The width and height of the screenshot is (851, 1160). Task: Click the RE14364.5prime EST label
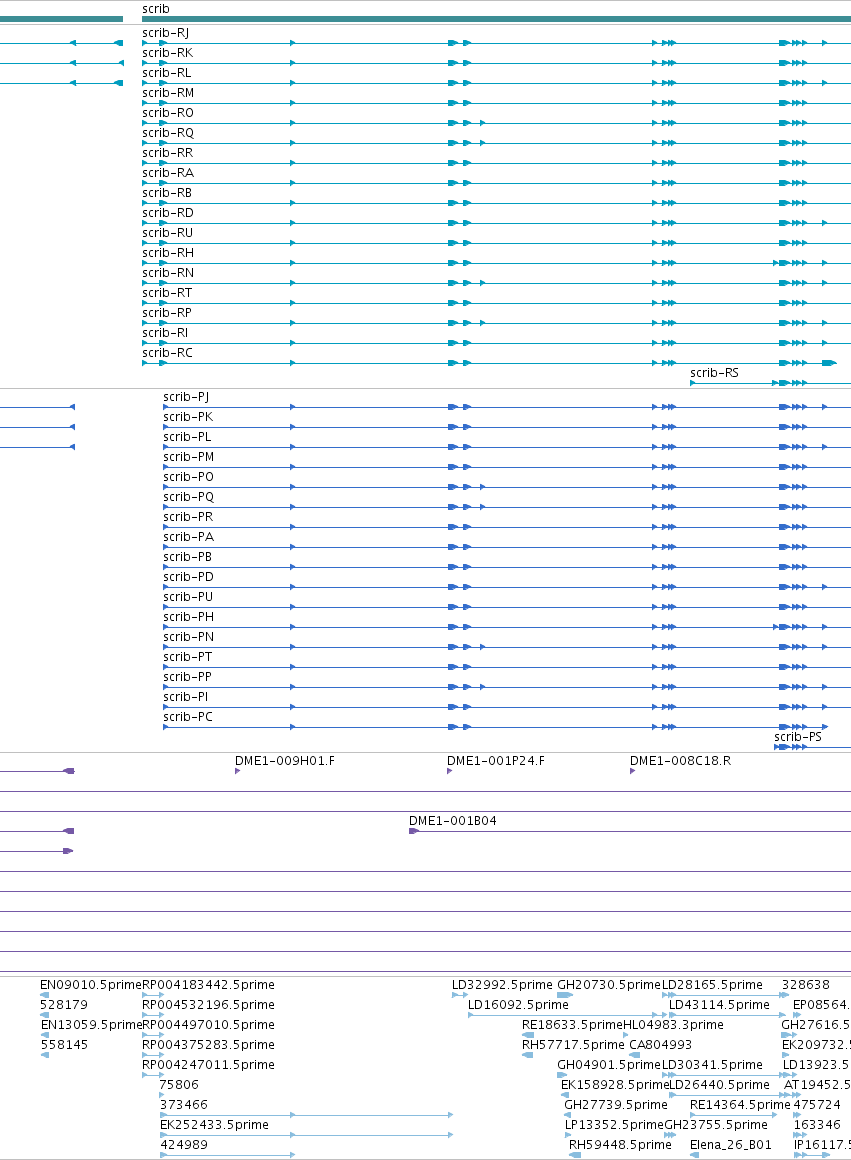(740, 1105)
